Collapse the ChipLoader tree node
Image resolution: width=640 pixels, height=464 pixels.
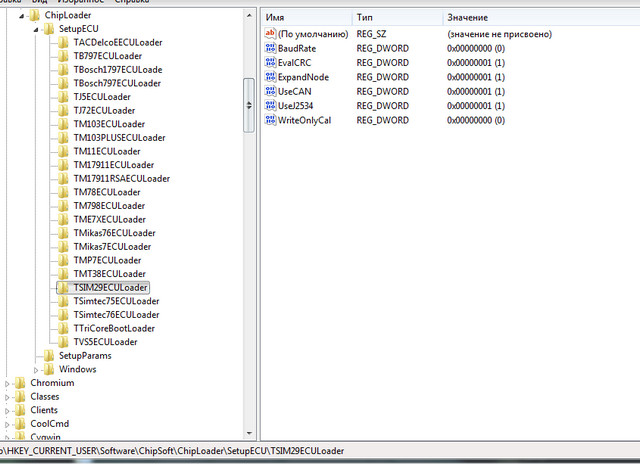click(22, 17)
